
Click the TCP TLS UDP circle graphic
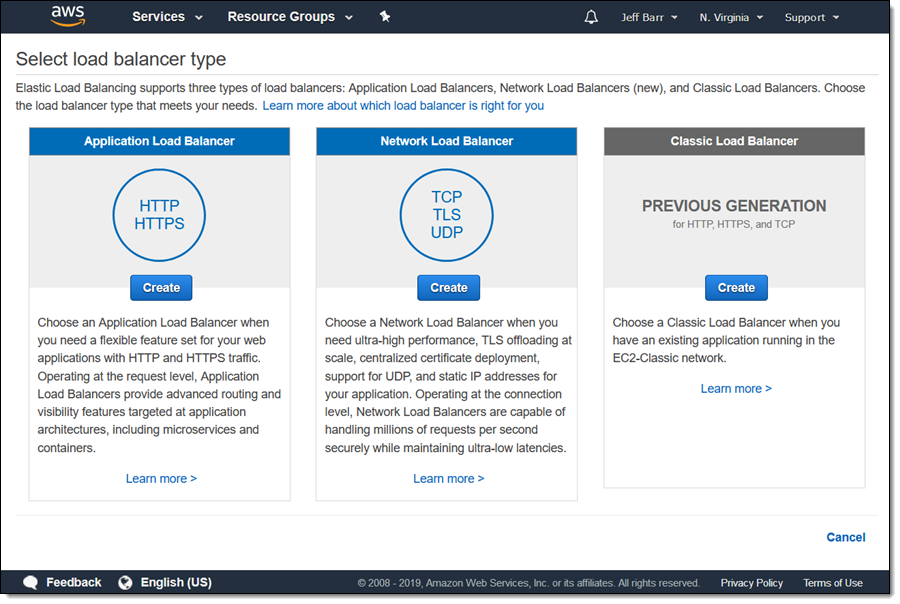[x=446, y=215]
